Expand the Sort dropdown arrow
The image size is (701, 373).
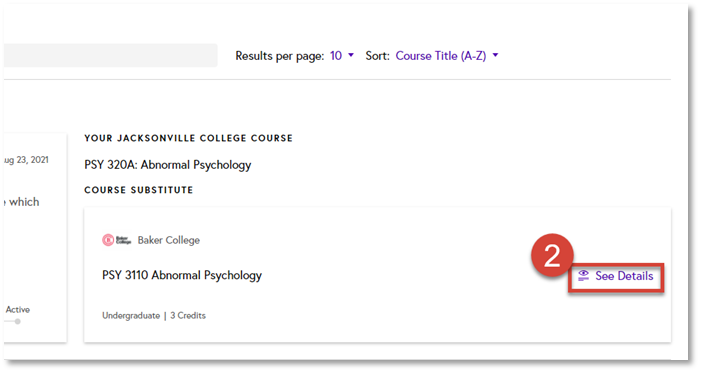point(495,55)
